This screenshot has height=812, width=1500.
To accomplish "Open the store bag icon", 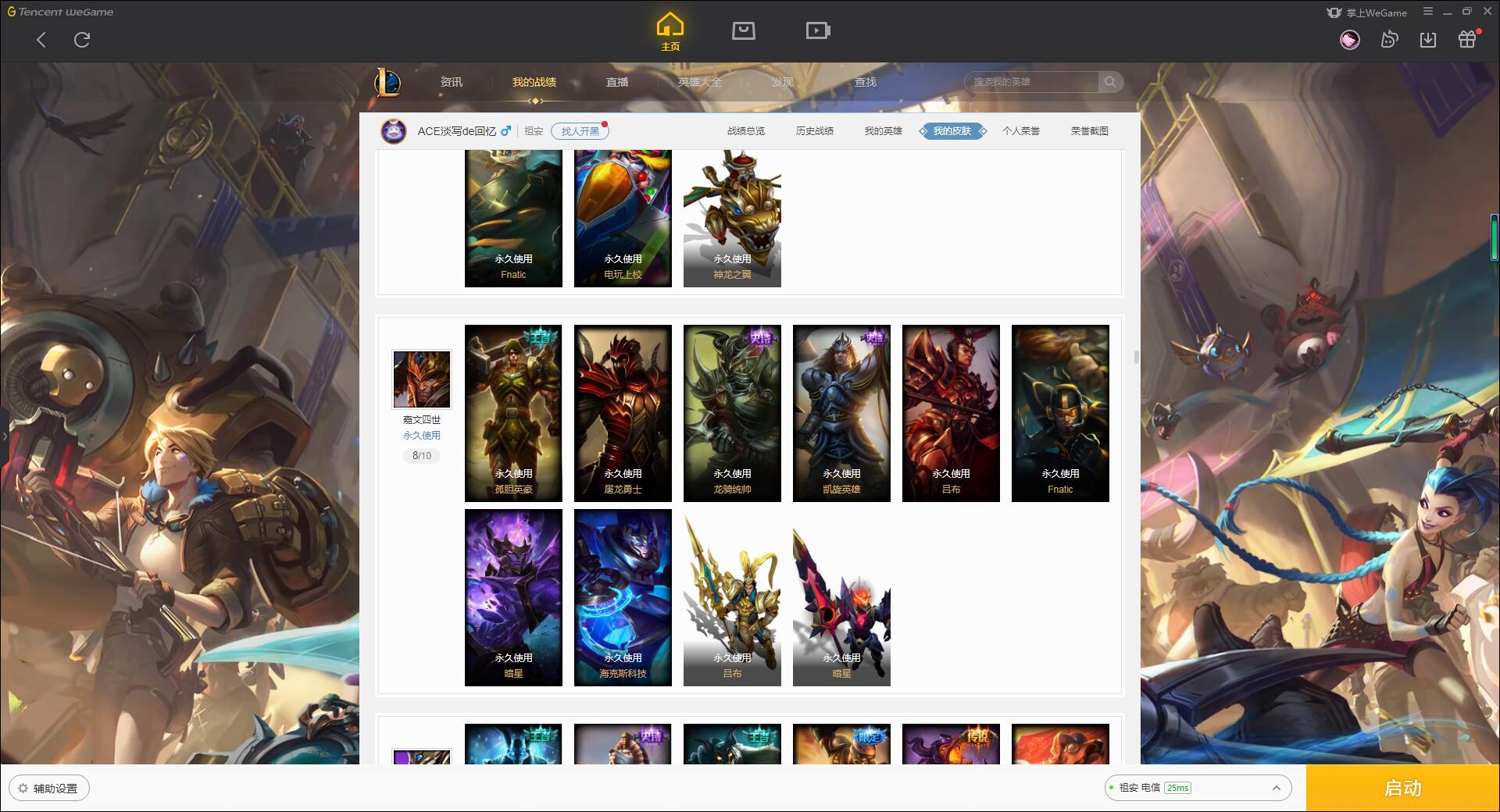I will point(744,30).
